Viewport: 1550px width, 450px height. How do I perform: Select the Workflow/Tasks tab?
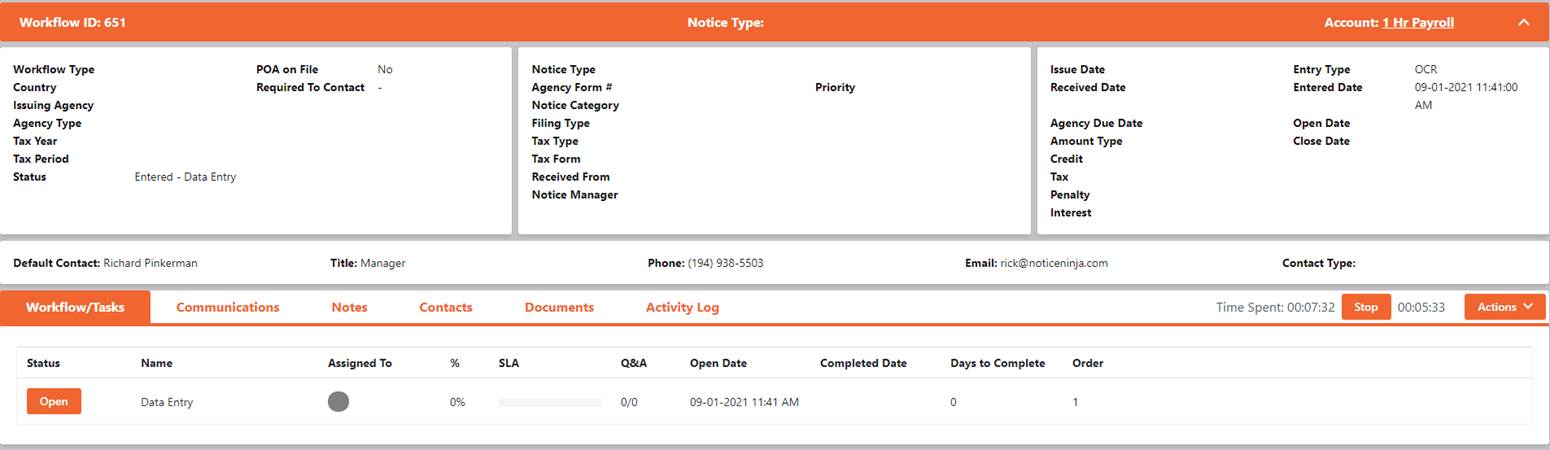[x=76, y=307]
